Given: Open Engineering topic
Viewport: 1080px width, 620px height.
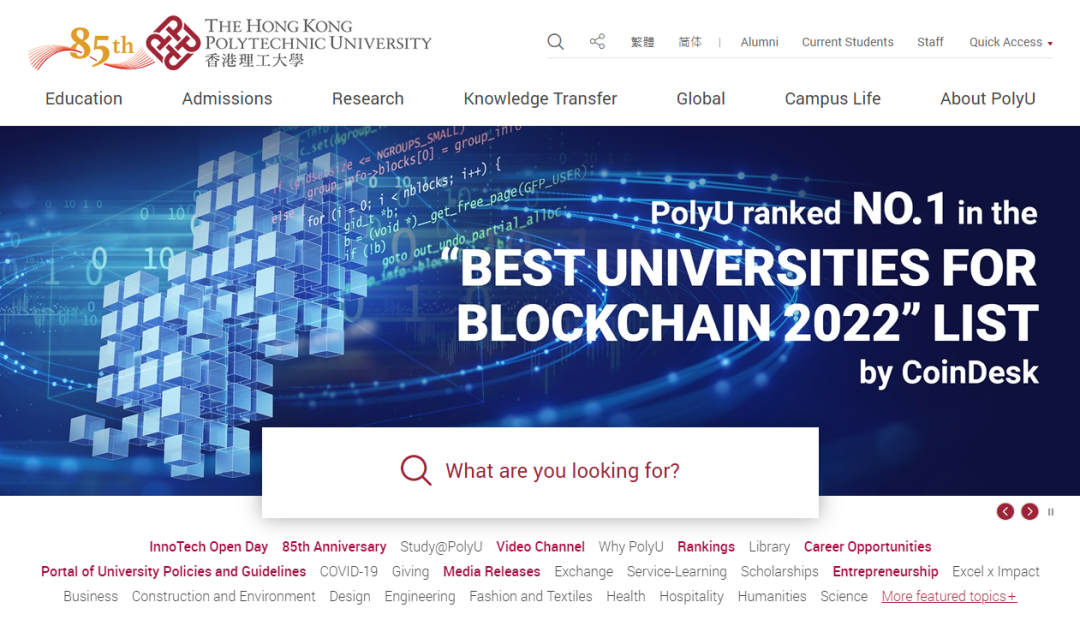Looking at the screenshot, I should (419, 597).
